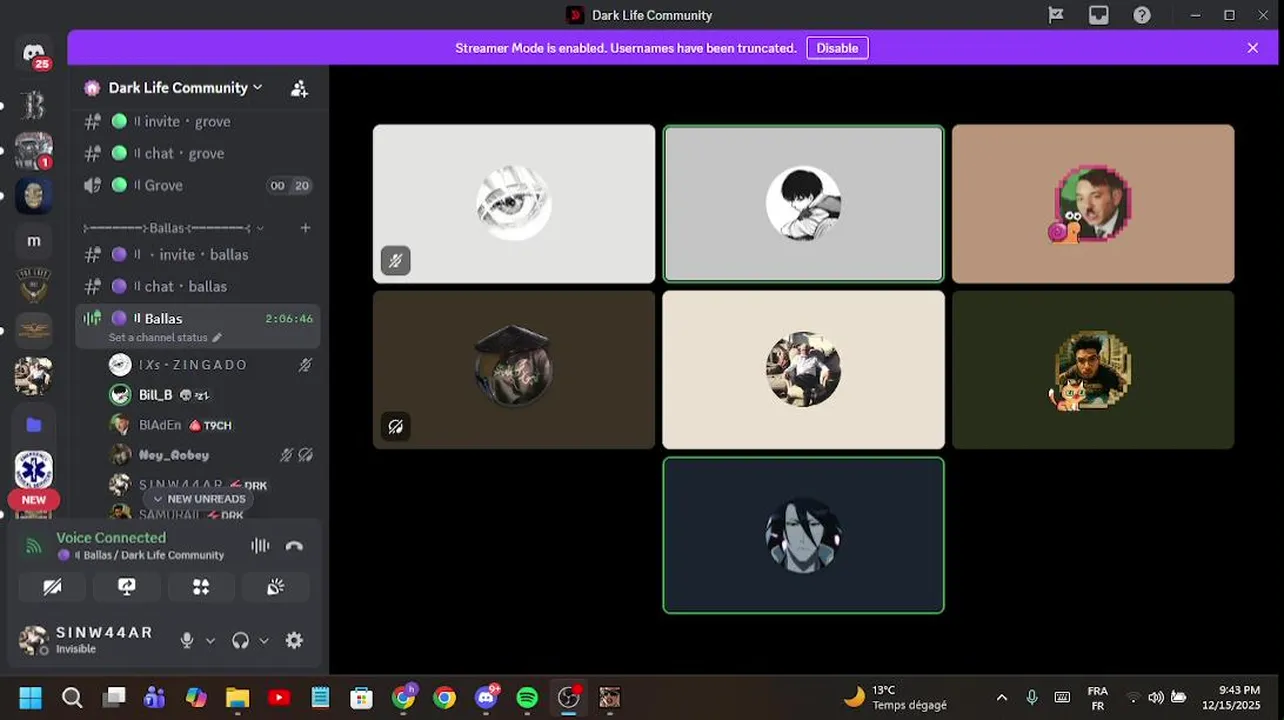The height and width of the screenshot is (720, 1284).
Task: Open microphone input options arrow
Action: coord(210,641)
